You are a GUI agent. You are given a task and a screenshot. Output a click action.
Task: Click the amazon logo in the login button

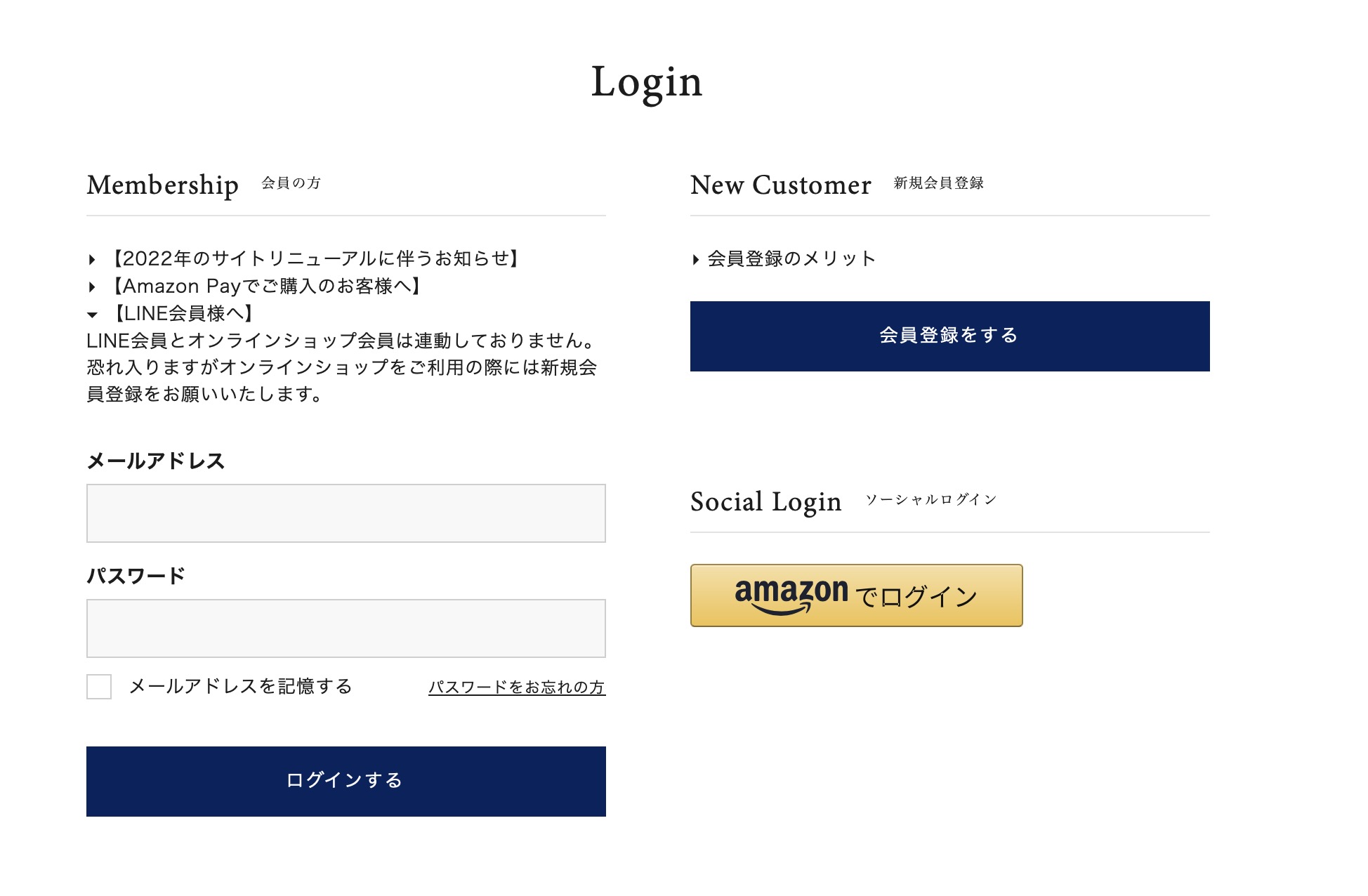coord(791,594)
